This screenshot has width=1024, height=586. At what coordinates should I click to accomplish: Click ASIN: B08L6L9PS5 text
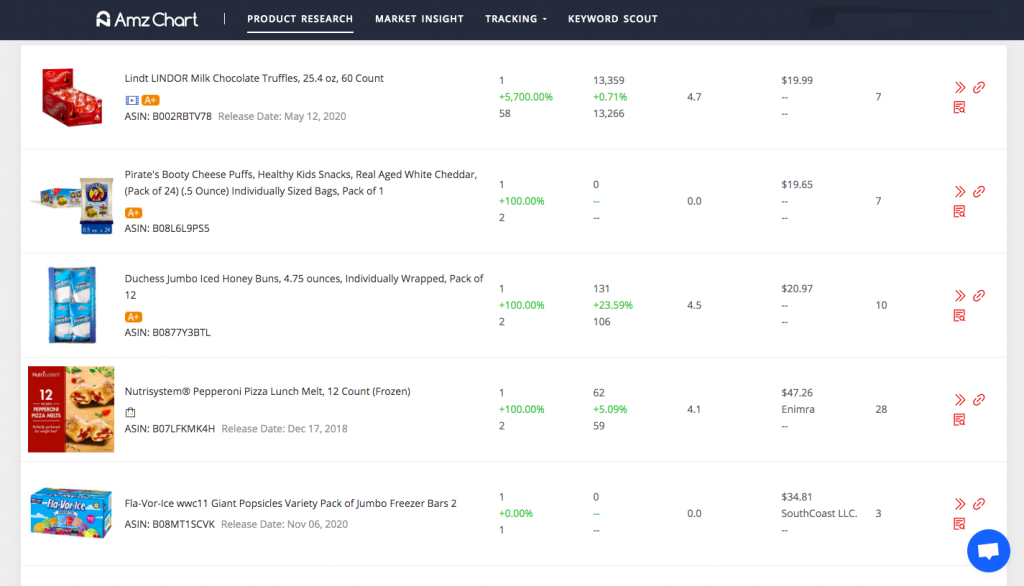[x=167, y=228]
